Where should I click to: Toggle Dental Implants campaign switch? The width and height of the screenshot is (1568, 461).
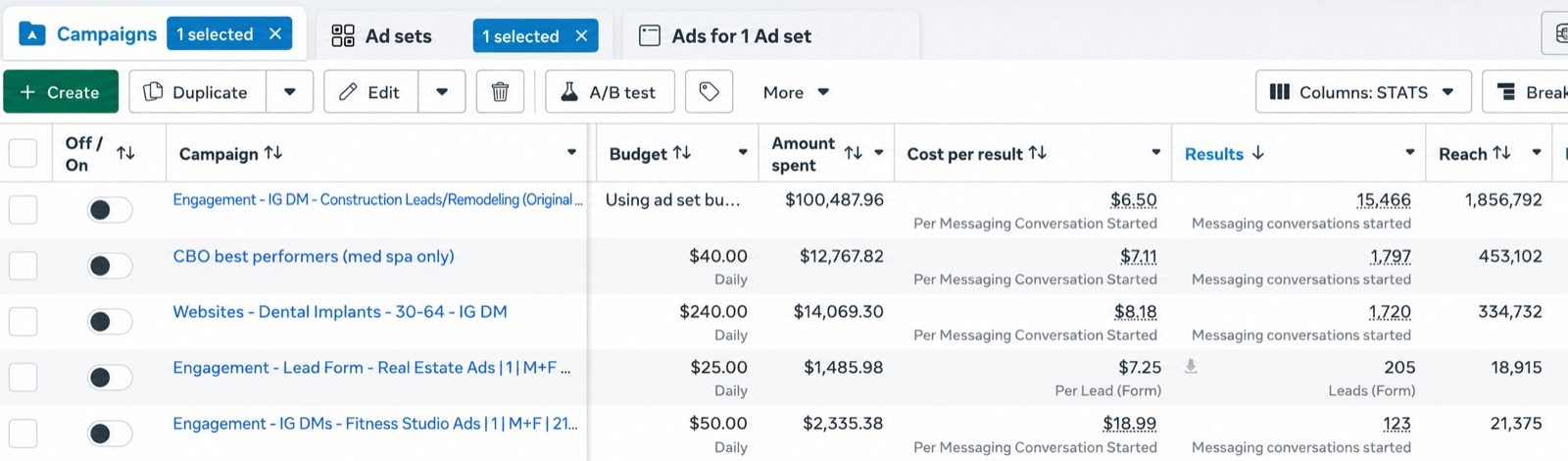click(x=110, y=322)
